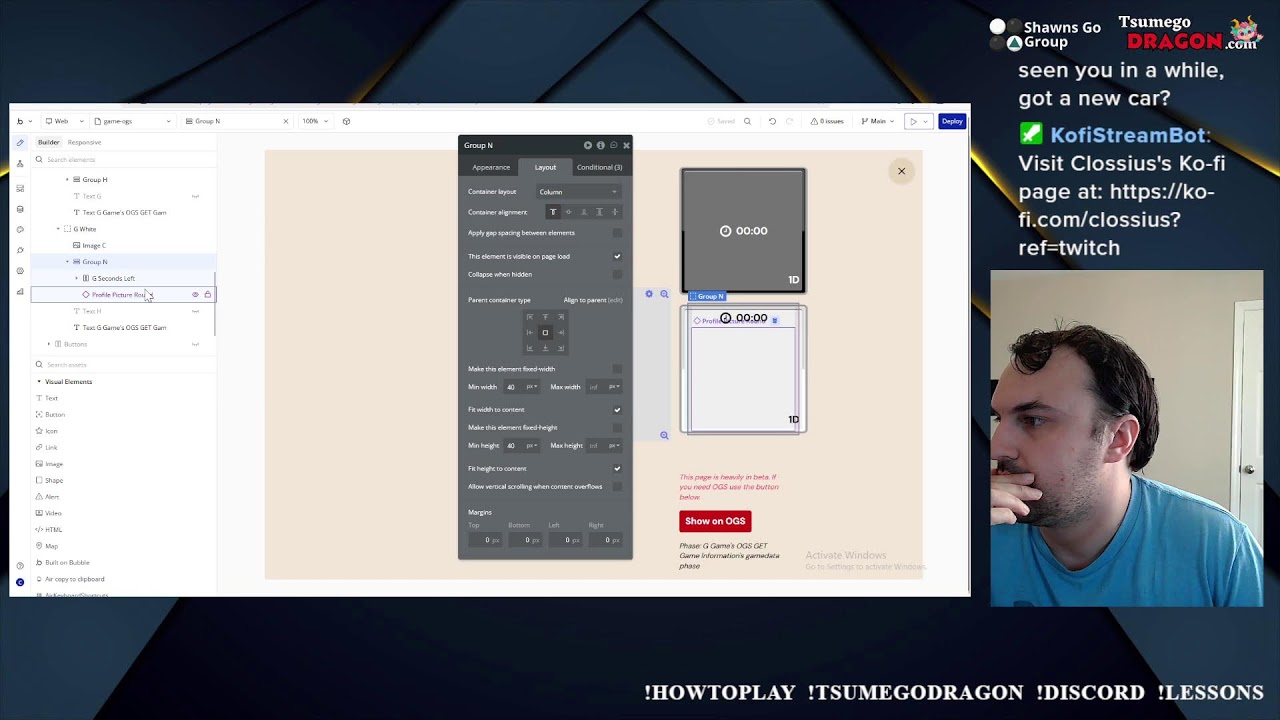Click the Min width value field
The height and width of the screenshot is (720, 1280).
point(513,387)
